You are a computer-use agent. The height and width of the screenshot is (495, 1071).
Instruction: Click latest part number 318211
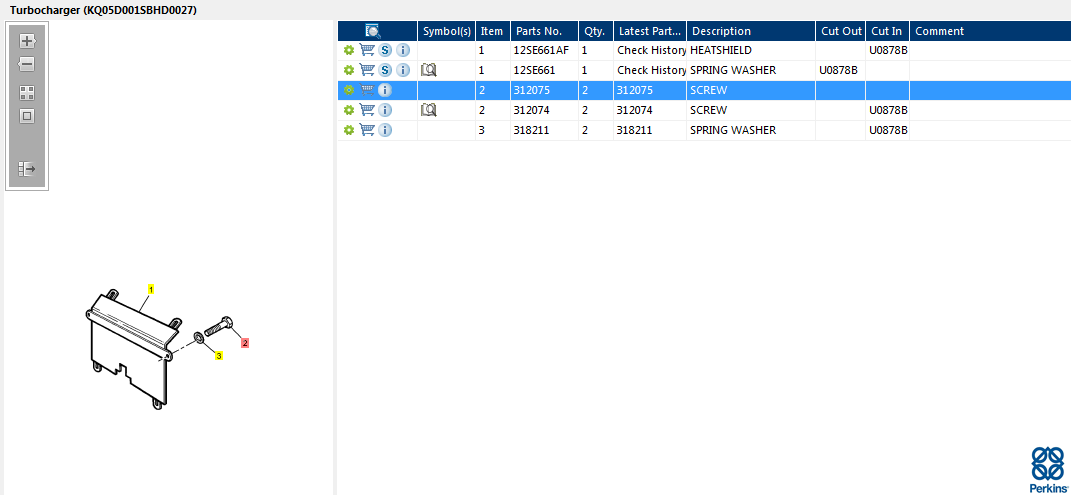(635, 130)
